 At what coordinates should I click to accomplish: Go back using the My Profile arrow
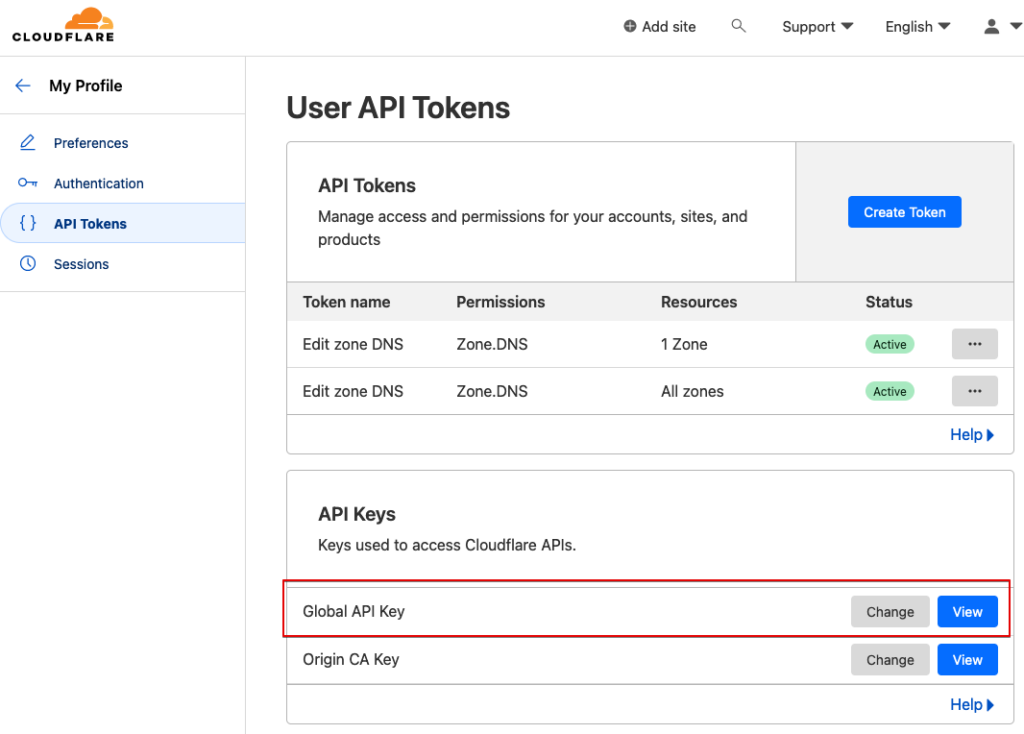23,86
